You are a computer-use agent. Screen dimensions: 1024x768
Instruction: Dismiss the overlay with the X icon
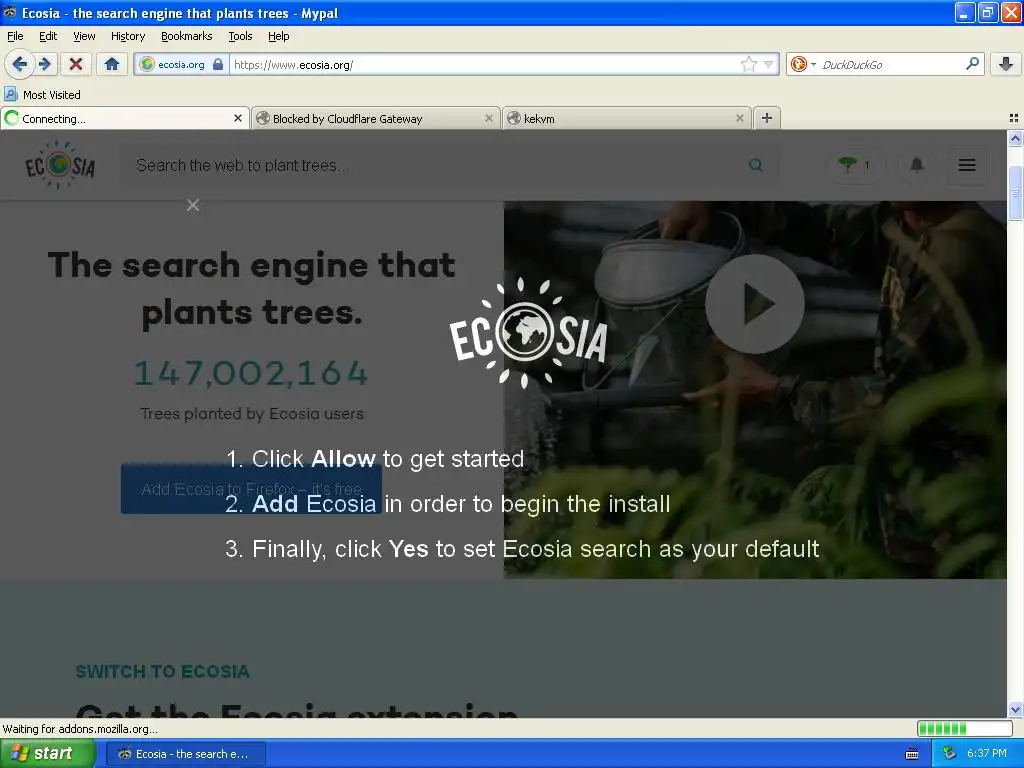[x=193, y=205]
